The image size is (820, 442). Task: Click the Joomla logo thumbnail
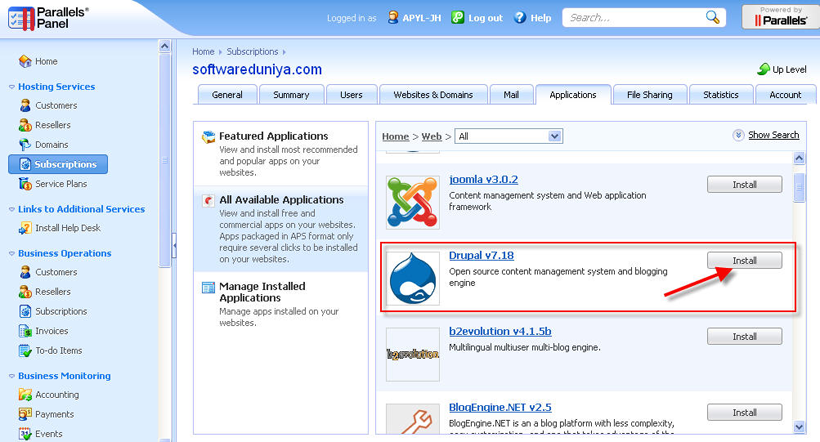coord(413,202)
